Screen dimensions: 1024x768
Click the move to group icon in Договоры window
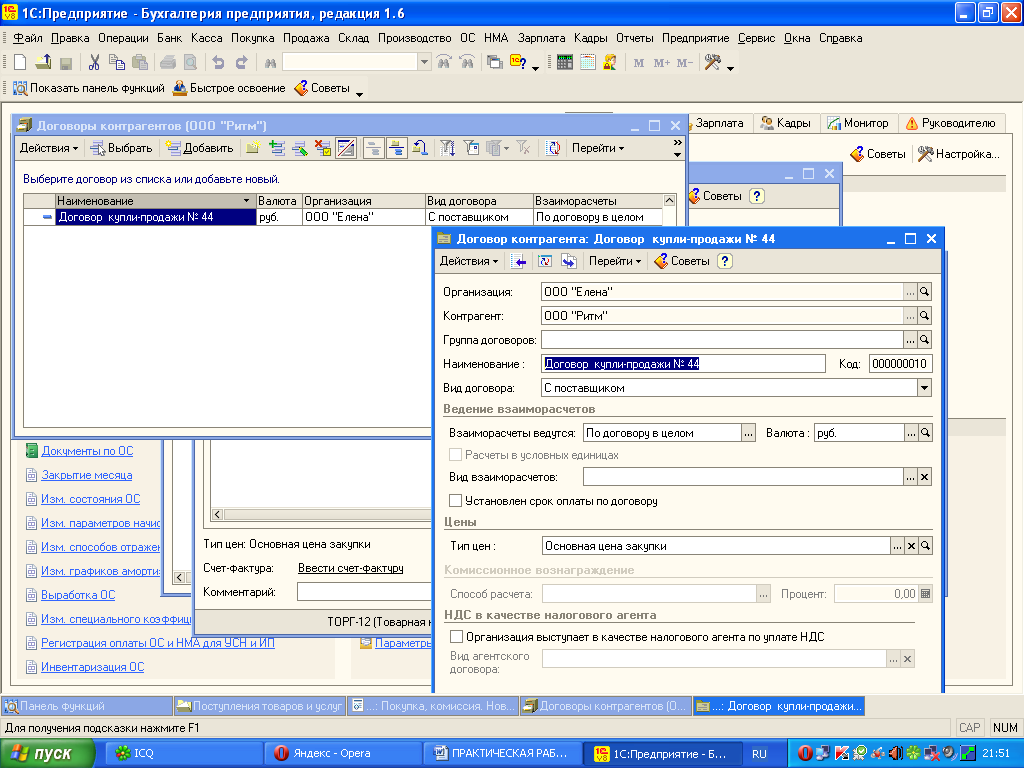coord(420,148)
